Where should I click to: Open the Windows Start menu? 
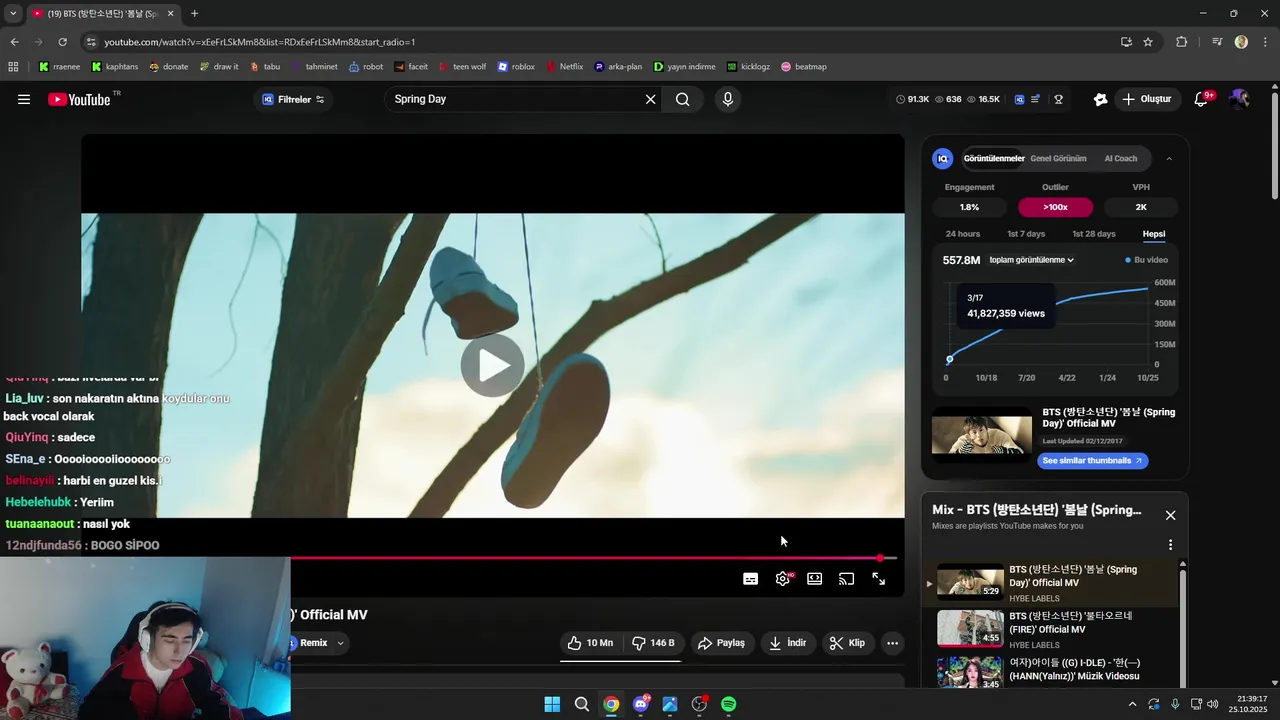552,704
